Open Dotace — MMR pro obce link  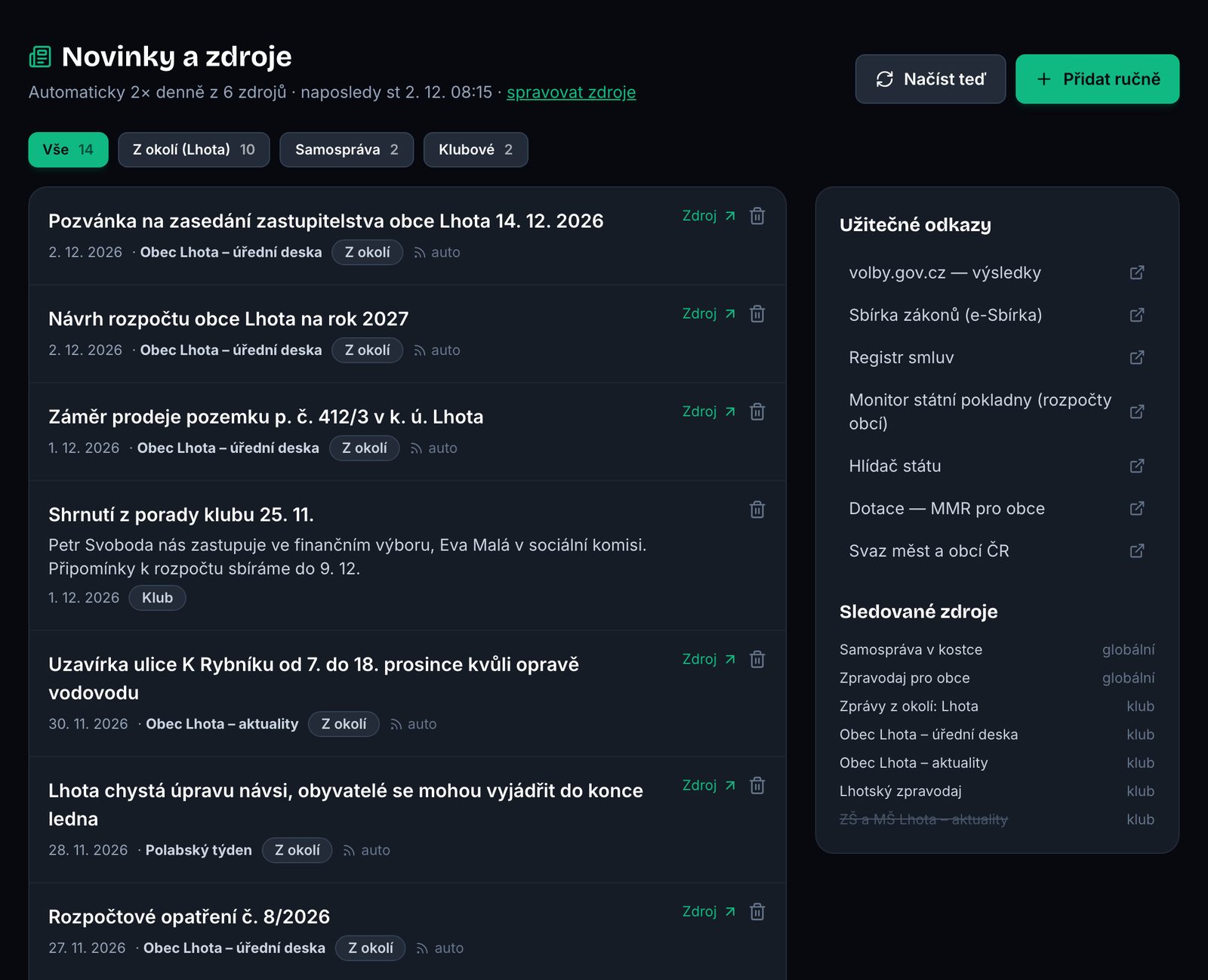997,508
